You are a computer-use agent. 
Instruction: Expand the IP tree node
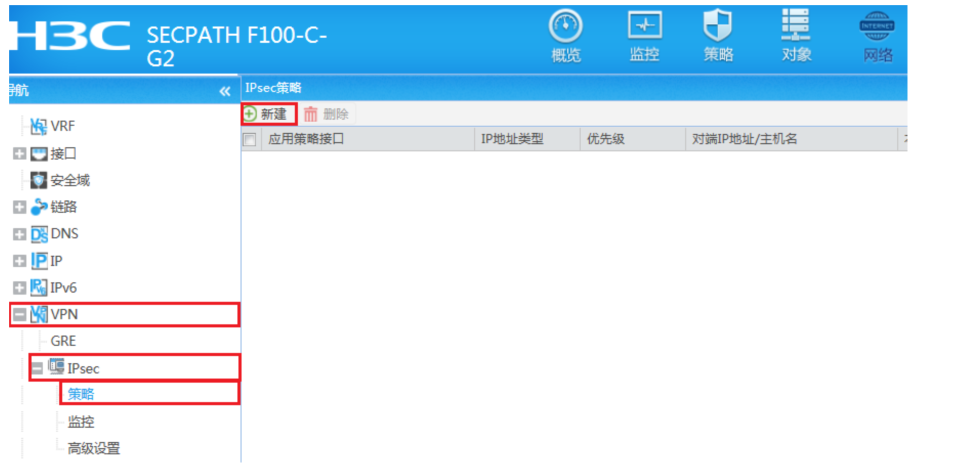[x=20, y=261]
